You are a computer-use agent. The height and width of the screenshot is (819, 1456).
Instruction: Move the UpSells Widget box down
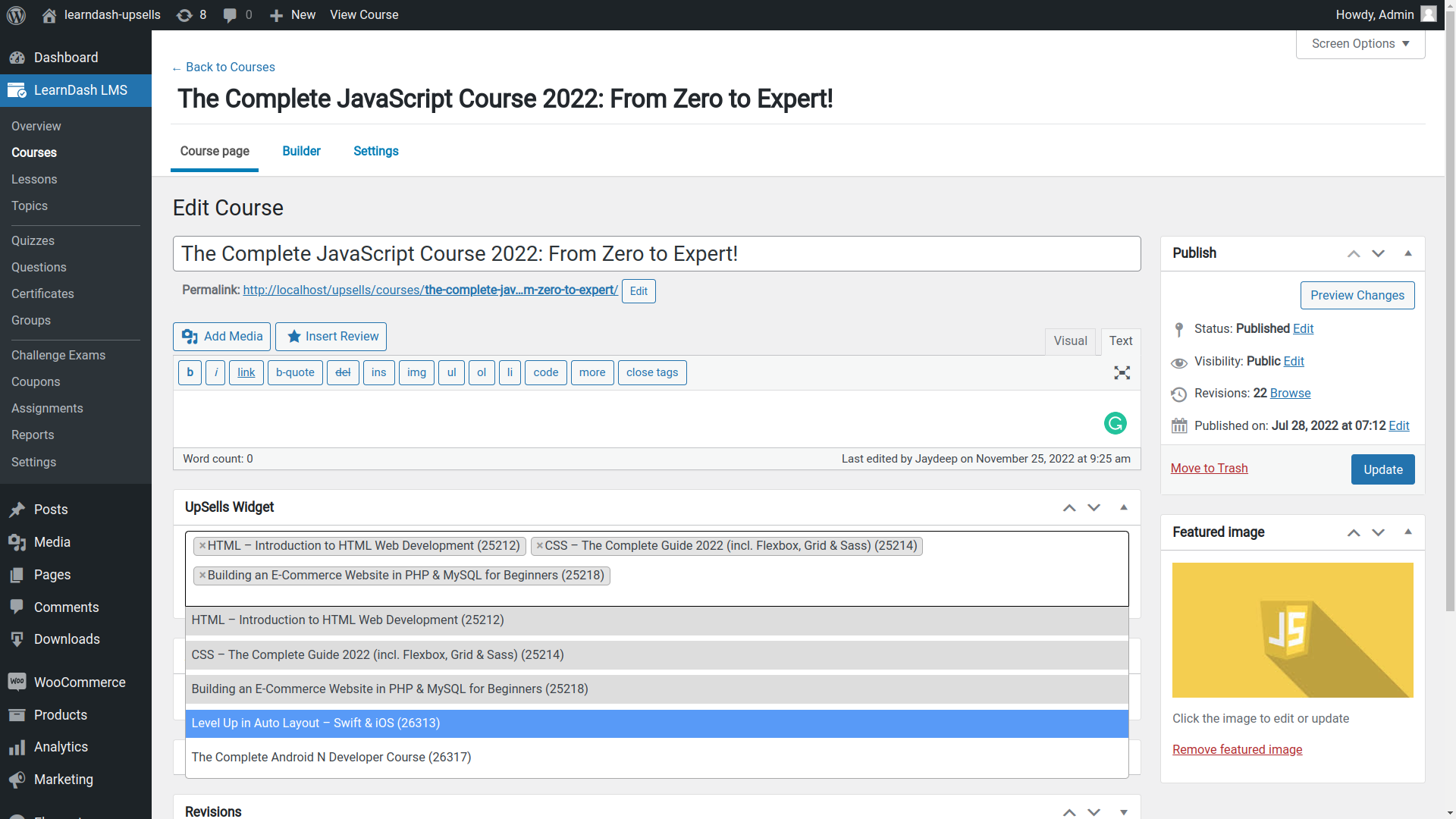(1094, 508)
